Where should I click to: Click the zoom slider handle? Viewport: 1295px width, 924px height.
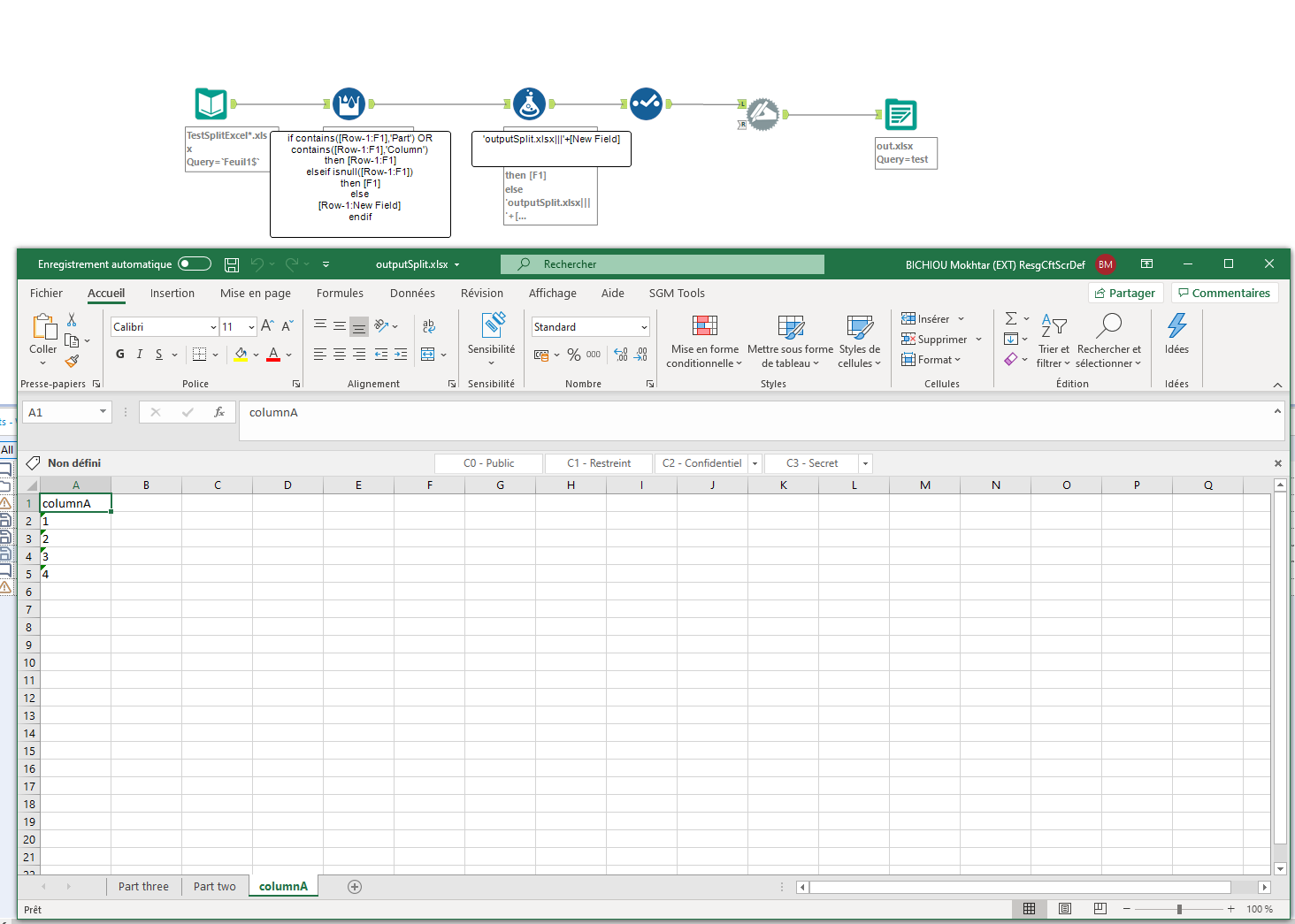[1179, 909]
